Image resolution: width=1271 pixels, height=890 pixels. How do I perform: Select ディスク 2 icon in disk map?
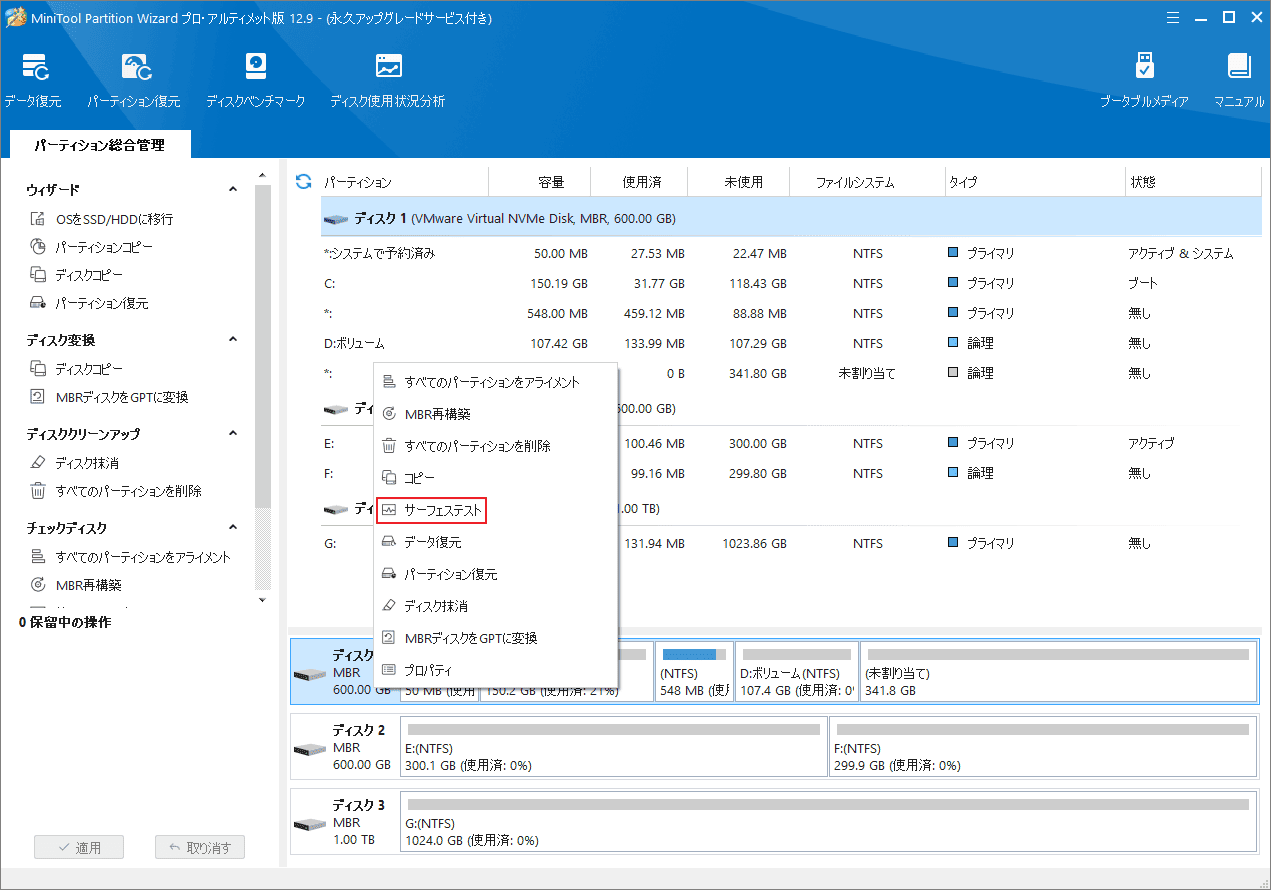(310, 747)
